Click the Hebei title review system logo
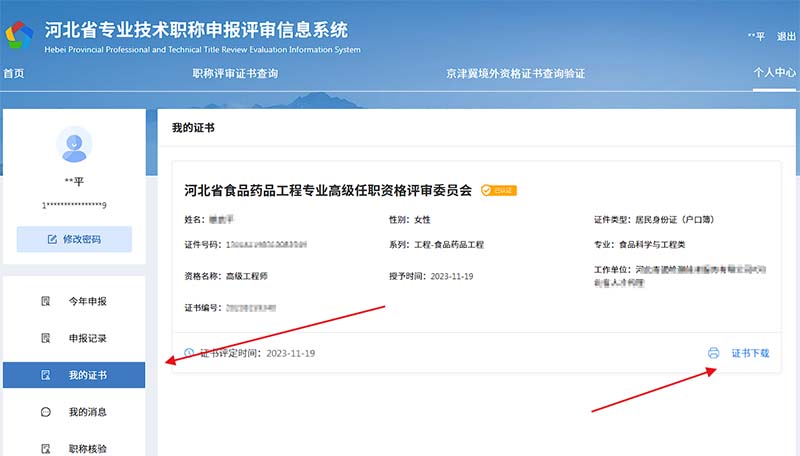 point(20,35)
